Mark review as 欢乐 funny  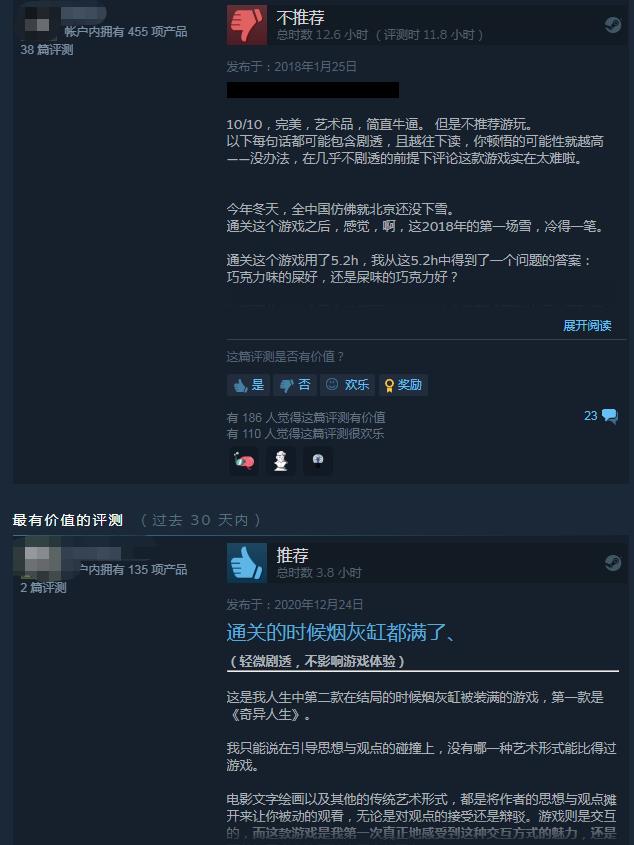pyautogui.click(x=347, y=385)
